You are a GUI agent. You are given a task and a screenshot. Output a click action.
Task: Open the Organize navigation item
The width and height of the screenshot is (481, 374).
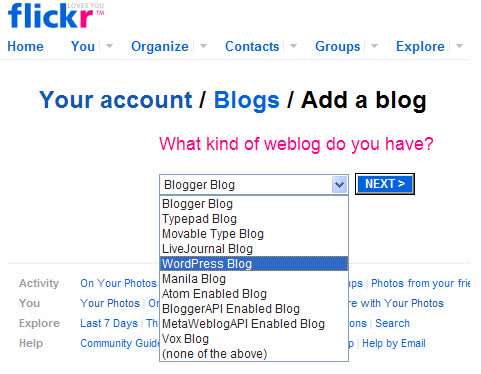coord(160,46)
